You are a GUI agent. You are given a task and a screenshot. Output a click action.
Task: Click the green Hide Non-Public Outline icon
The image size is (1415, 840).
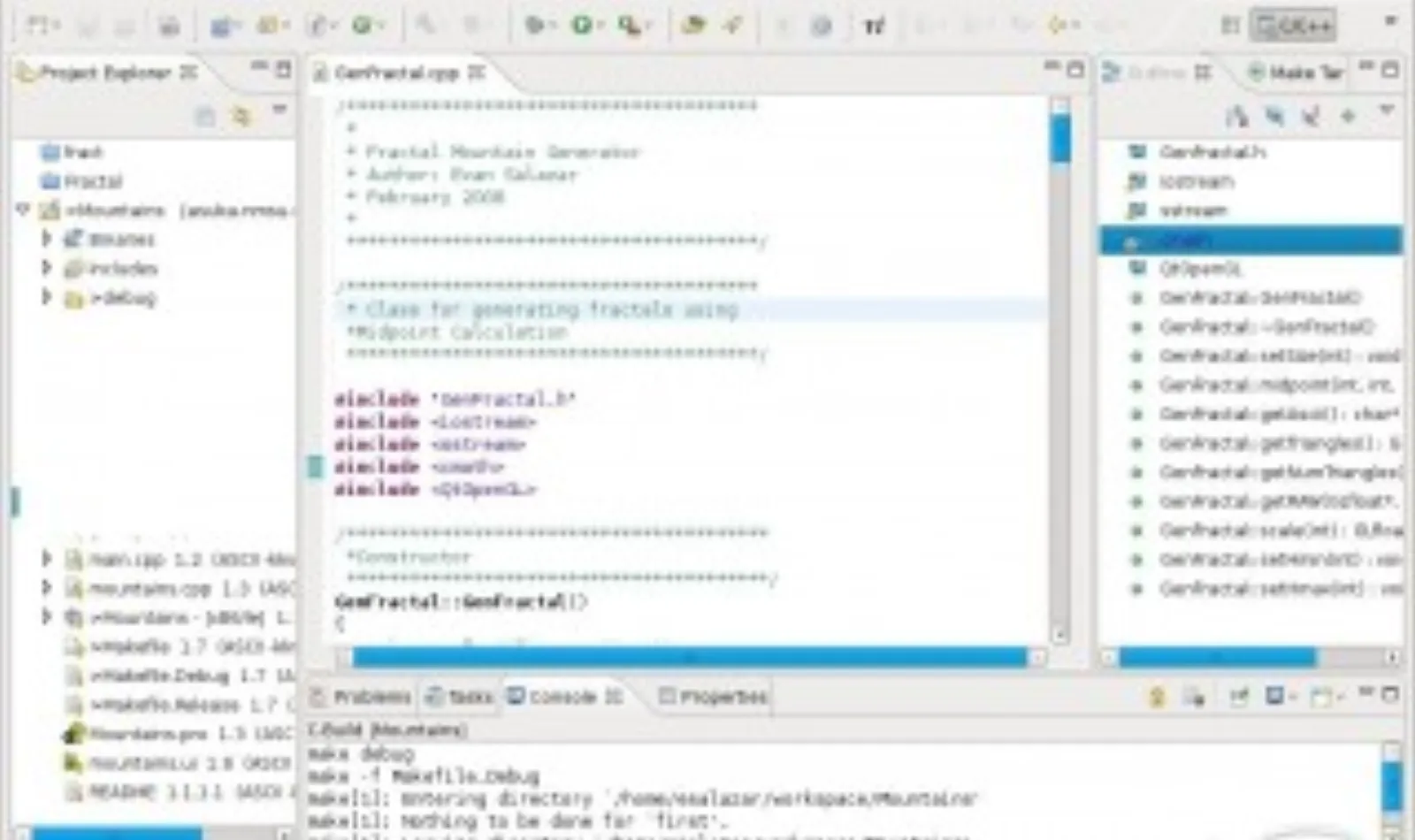tap(1348, 116)
